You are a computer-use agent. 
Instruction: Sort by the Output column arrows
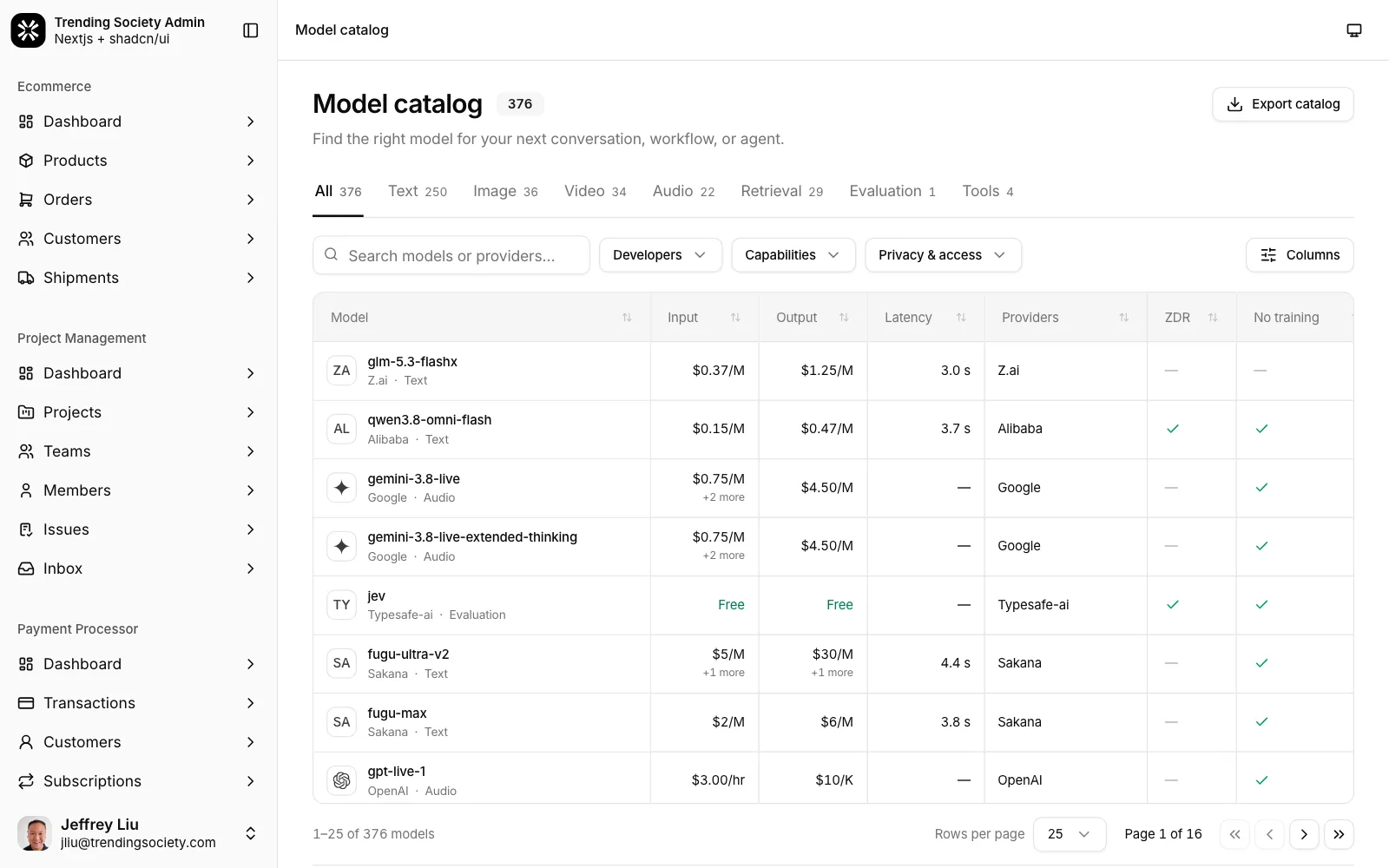844,318
